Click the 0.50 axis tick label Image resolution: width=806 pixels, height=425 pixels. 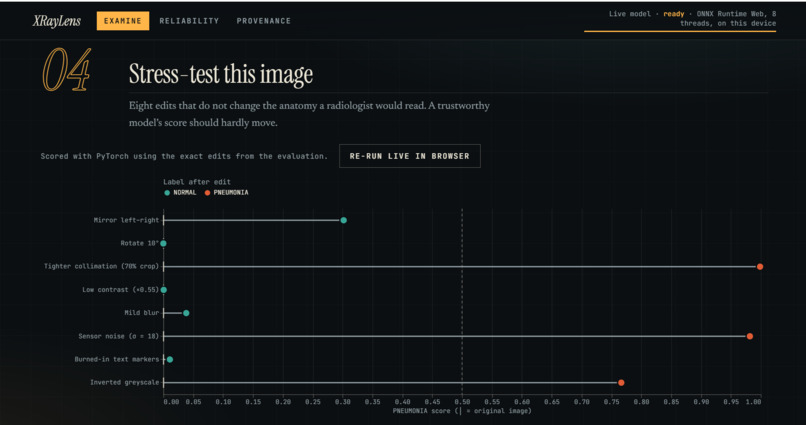point(462,402)
